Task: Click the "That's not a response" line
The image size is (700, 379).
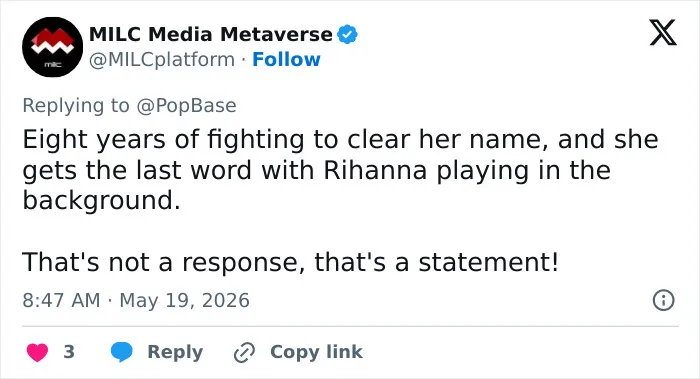Action: (290, 262)
